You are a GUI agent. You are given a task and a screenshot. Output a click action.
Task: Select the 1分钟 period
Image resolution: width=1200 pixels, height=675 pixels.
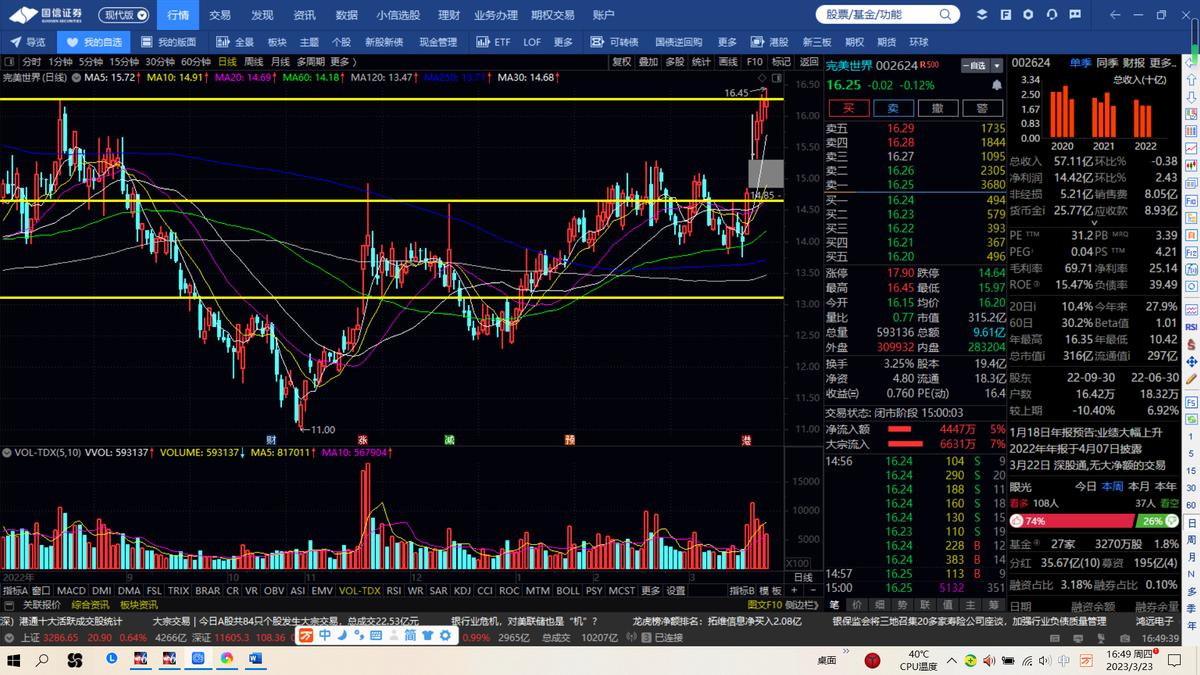60,62
